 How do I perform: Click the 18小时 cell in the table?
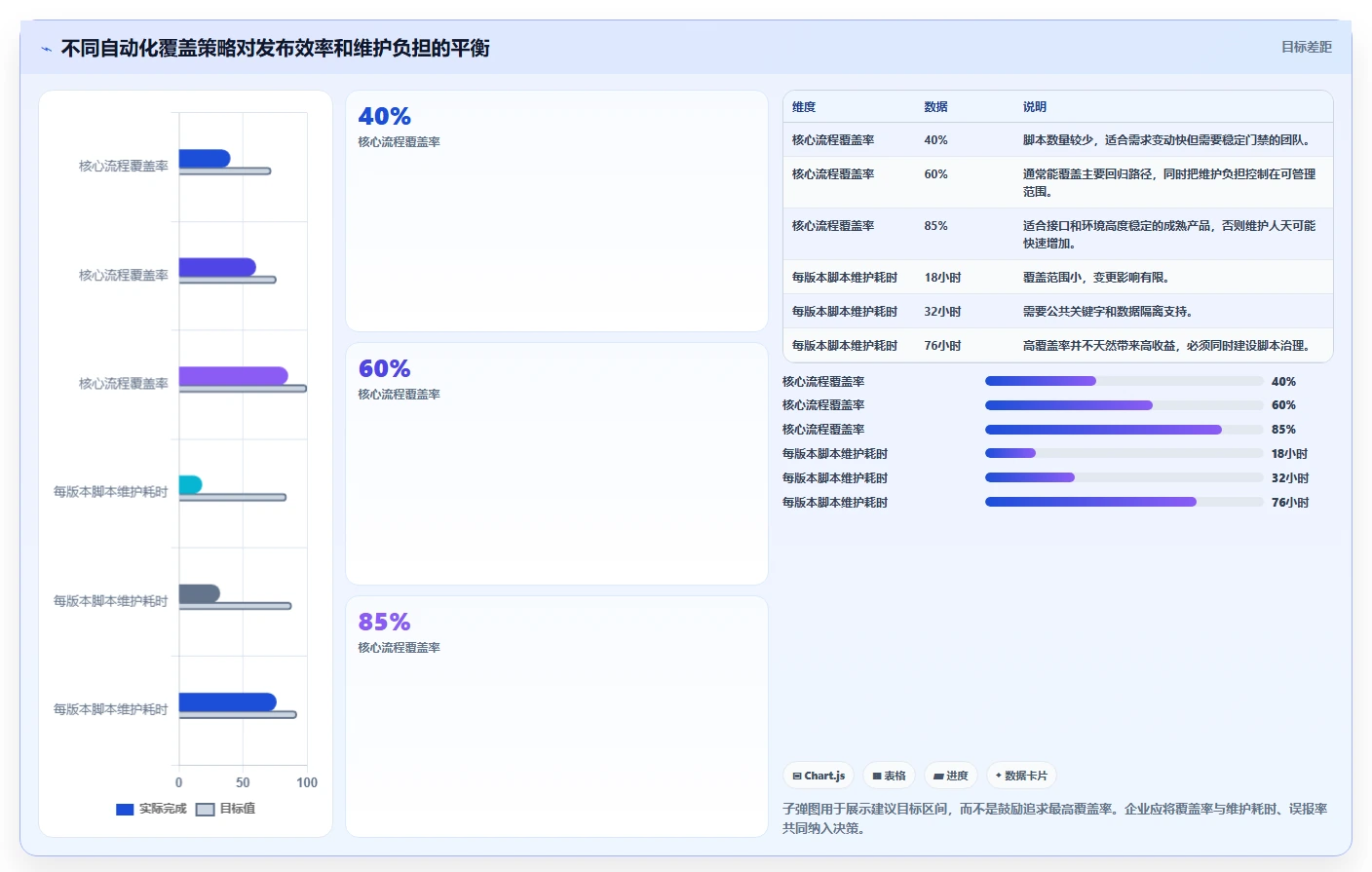pos(942,278)
